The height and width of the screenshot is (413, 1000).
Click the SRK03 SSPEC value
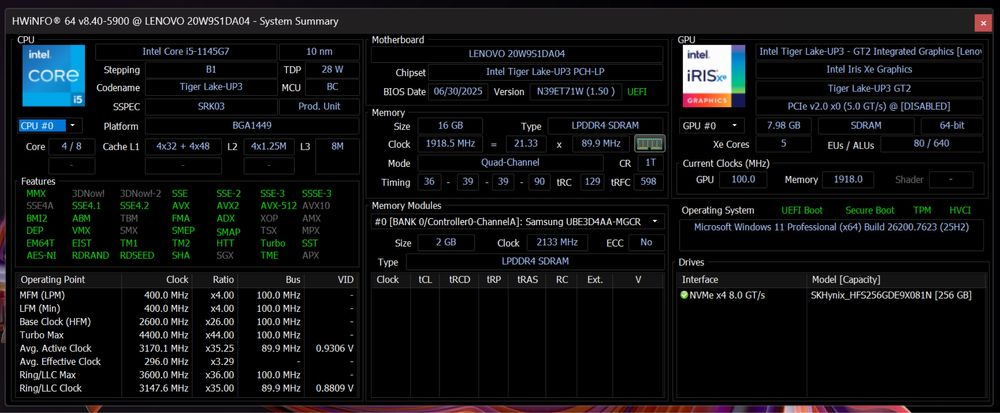click(210, 106)
